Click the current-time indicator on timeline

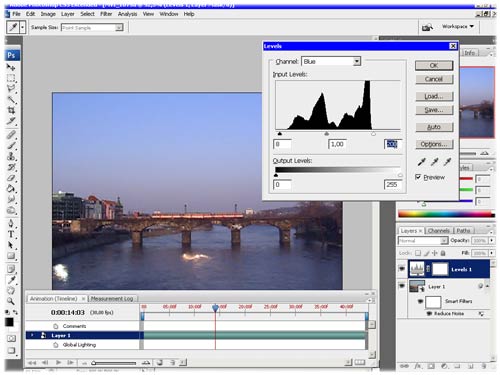tap(215, 307)
